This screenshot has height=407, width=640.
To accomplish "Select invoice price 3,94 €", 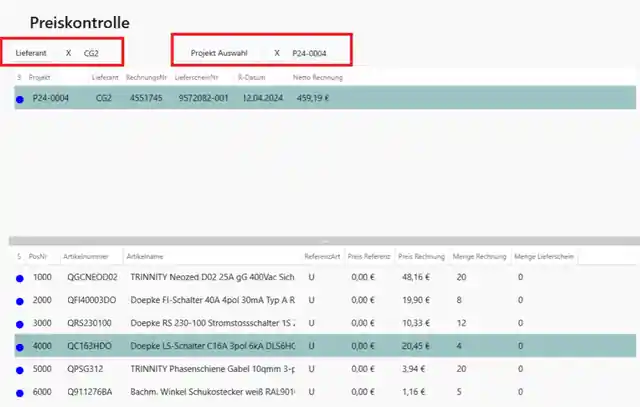I will (413, 369).
